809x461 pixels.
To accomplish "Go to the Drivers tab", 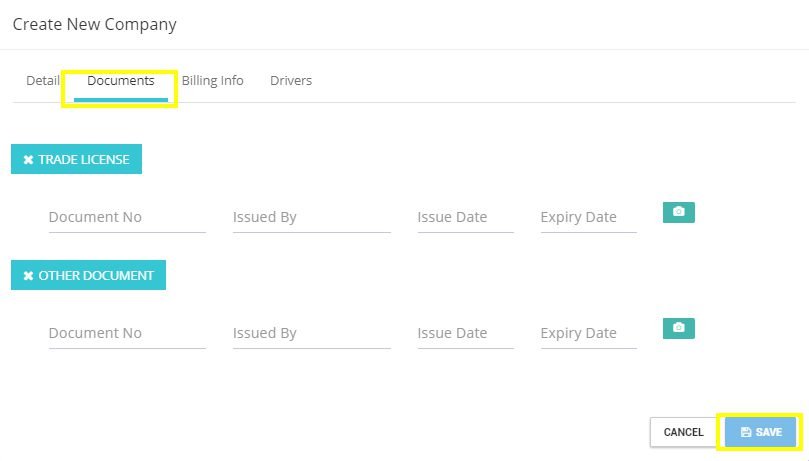I will [x=291, y=80].
